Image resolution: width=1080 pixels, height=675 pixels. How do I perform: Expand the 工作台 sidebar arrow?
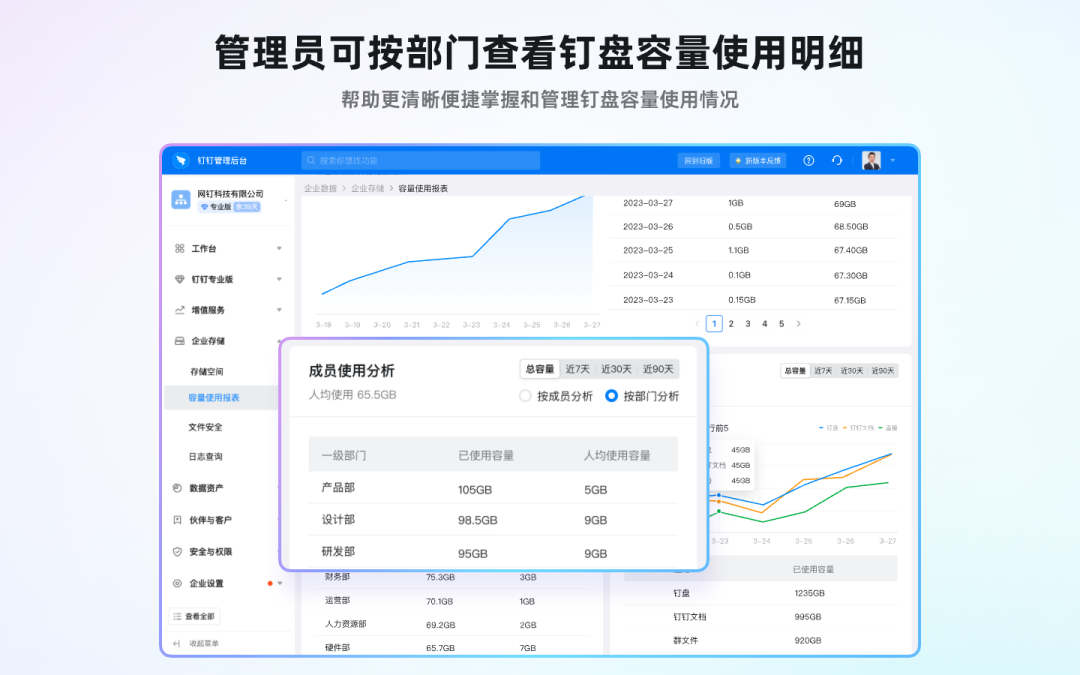tap(279, 248)
